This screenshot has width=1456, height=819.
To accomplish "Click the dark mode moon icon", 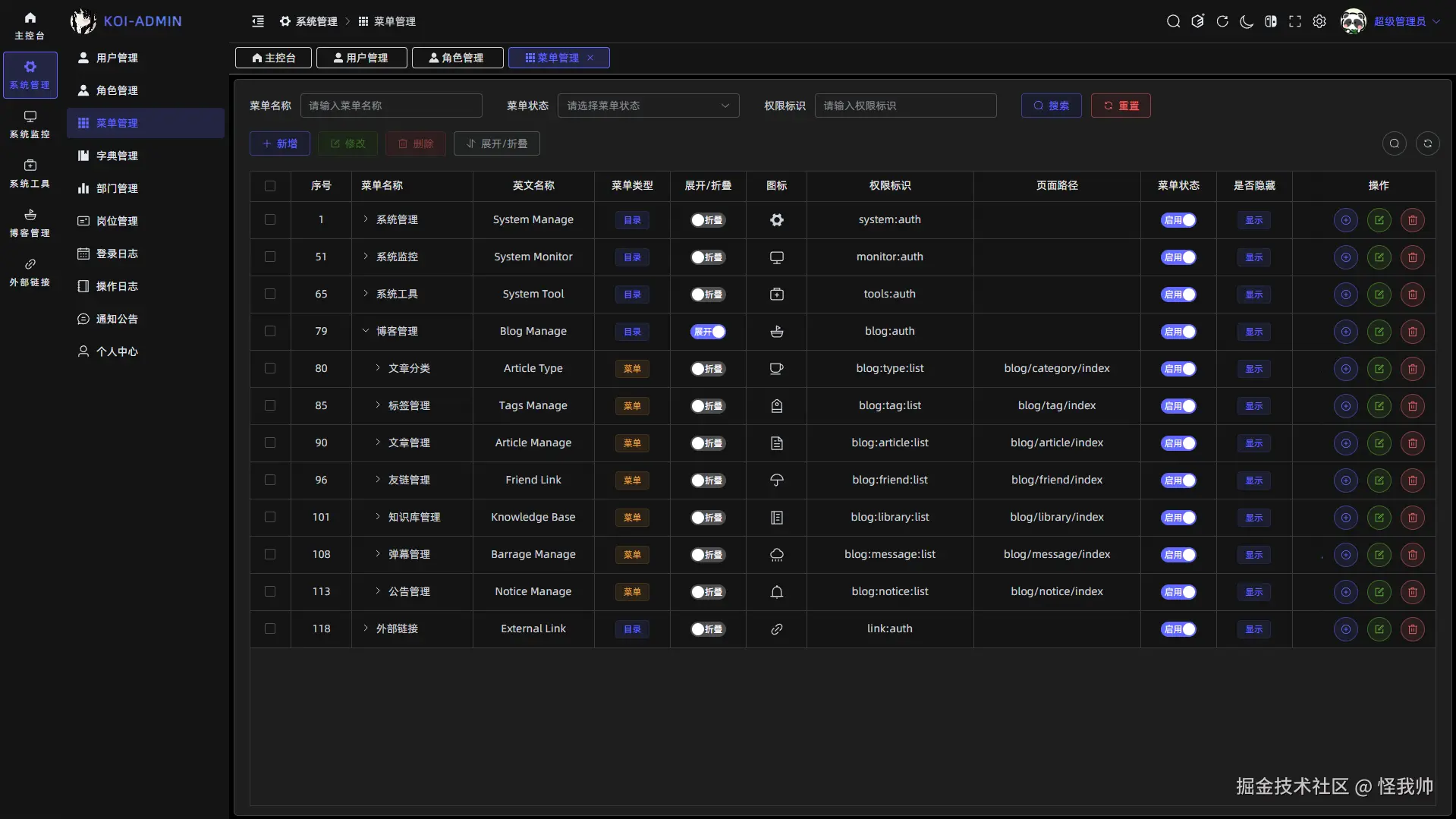I will [x=1246, y=21].
